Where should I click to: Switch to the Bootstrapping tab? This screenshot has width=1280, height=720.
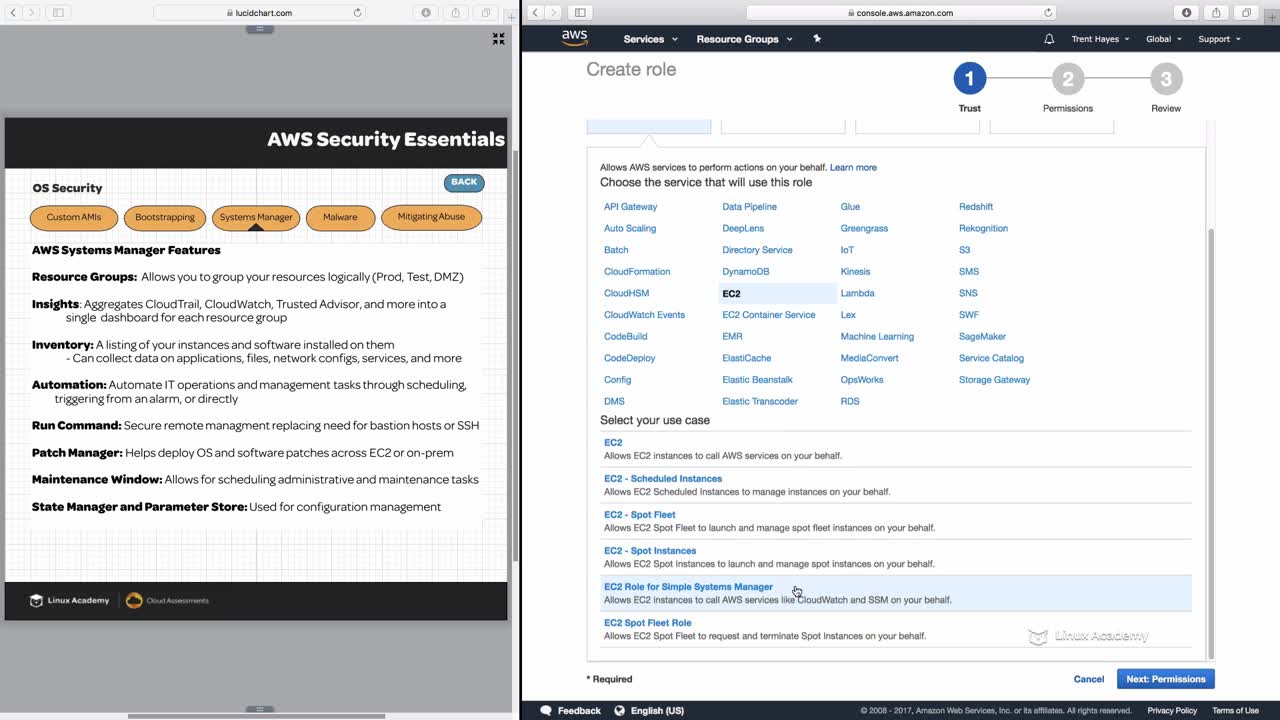coord(165,217)
